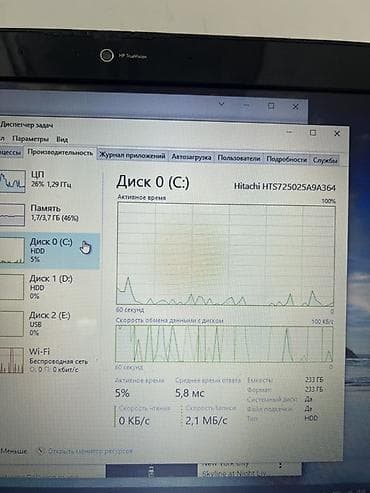The width and height of the screenshot is (370, 493).
Task: Click the Меньше details toggle
Action: 13,451
